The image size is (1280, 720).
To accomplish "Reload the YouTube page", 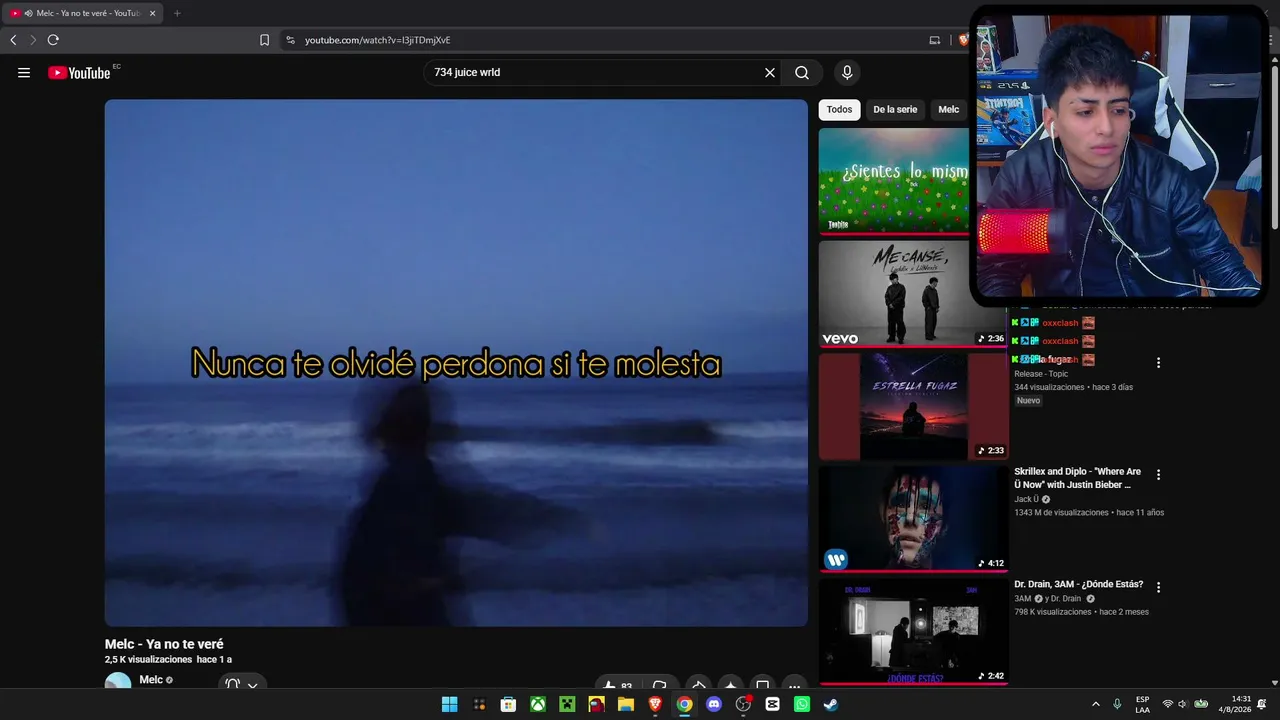I will (x=53, y=40).
